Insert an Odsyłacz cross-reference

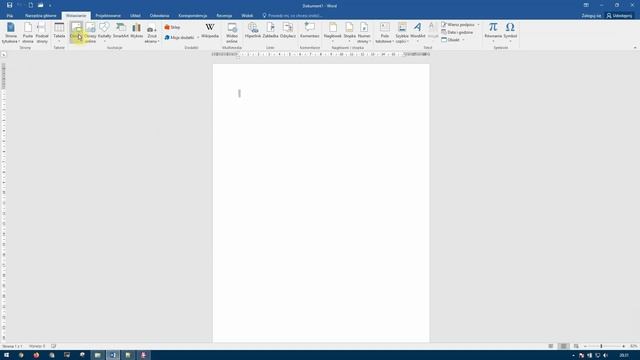(288, 31)
